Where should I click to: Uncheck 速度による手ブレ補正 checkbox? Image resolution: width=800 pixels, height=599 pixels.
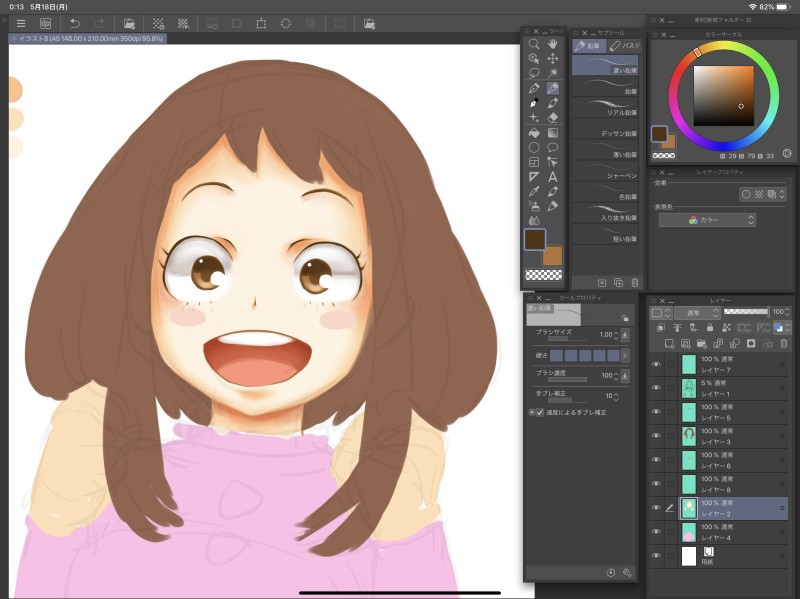tap(540, 412)
